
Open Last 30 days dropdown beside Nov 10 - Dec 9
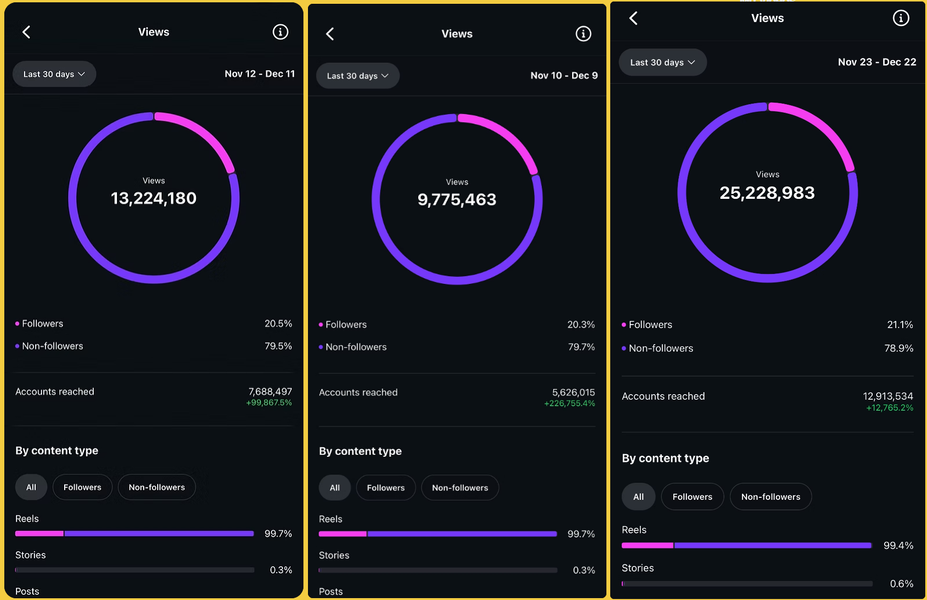(357, 76)
